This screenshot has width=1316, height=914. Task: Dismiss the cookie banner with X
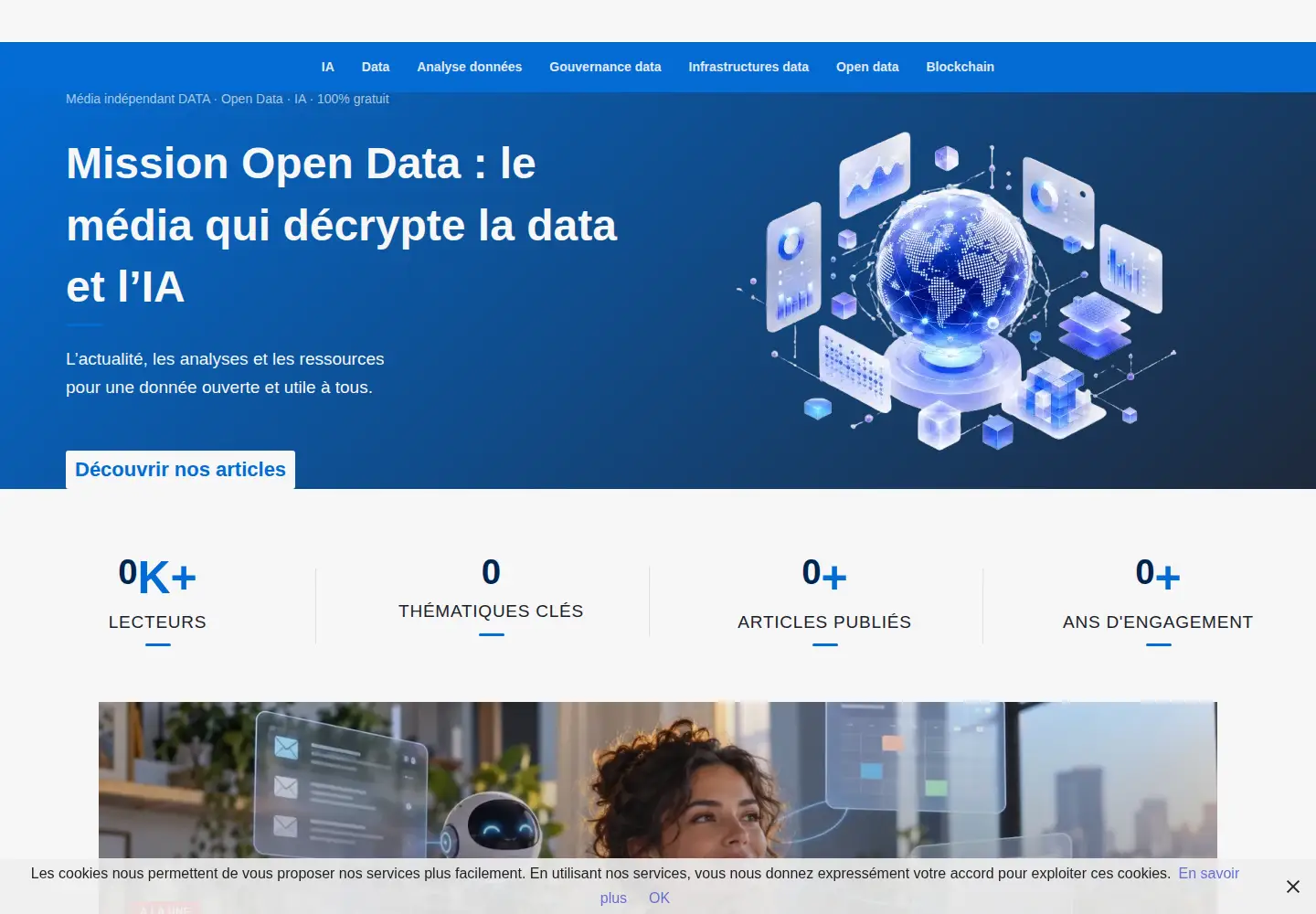(x=1292, y=887)
